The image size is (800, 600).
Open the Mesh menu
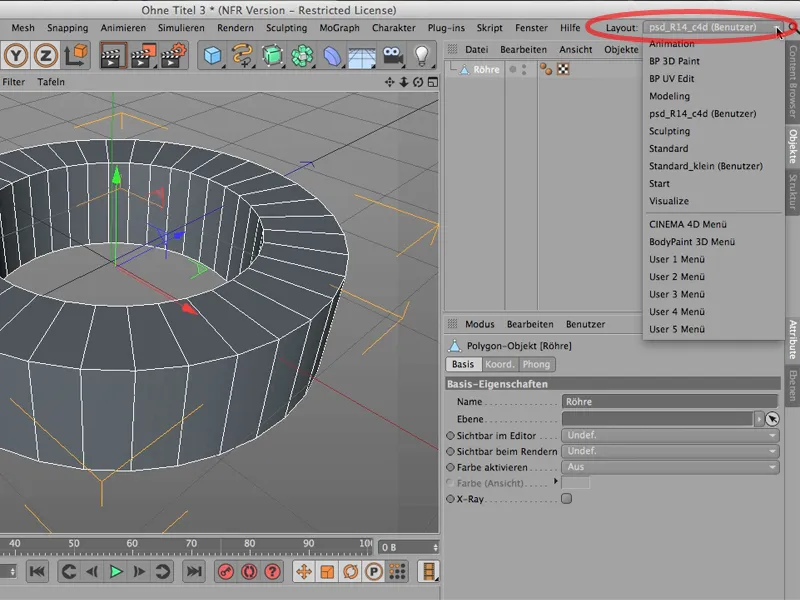pos(23,28)
